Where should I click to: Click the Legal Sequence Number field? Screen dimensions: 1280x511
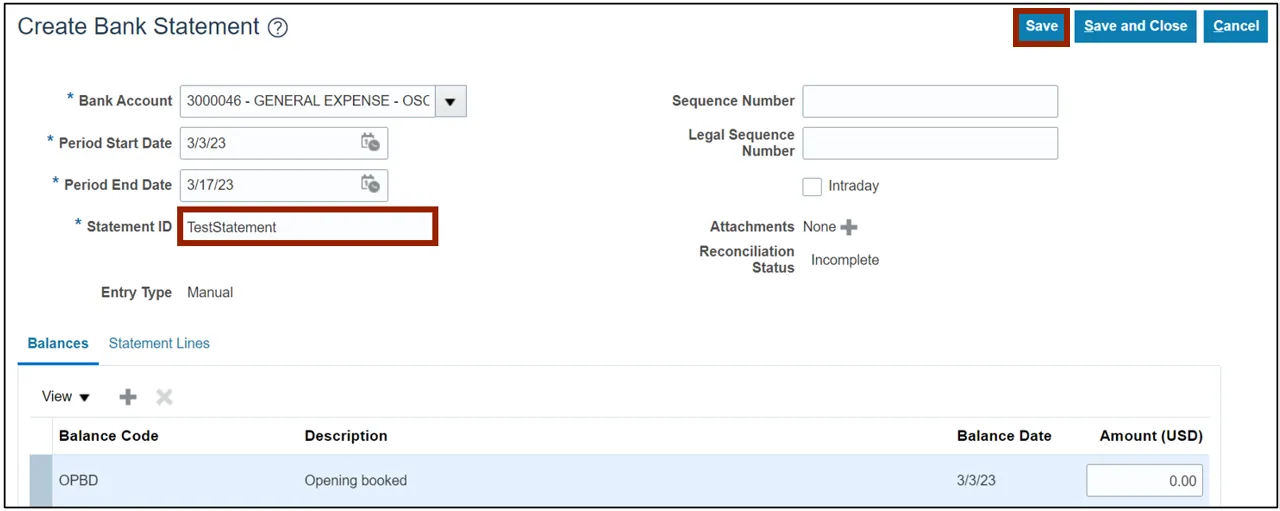930,143
